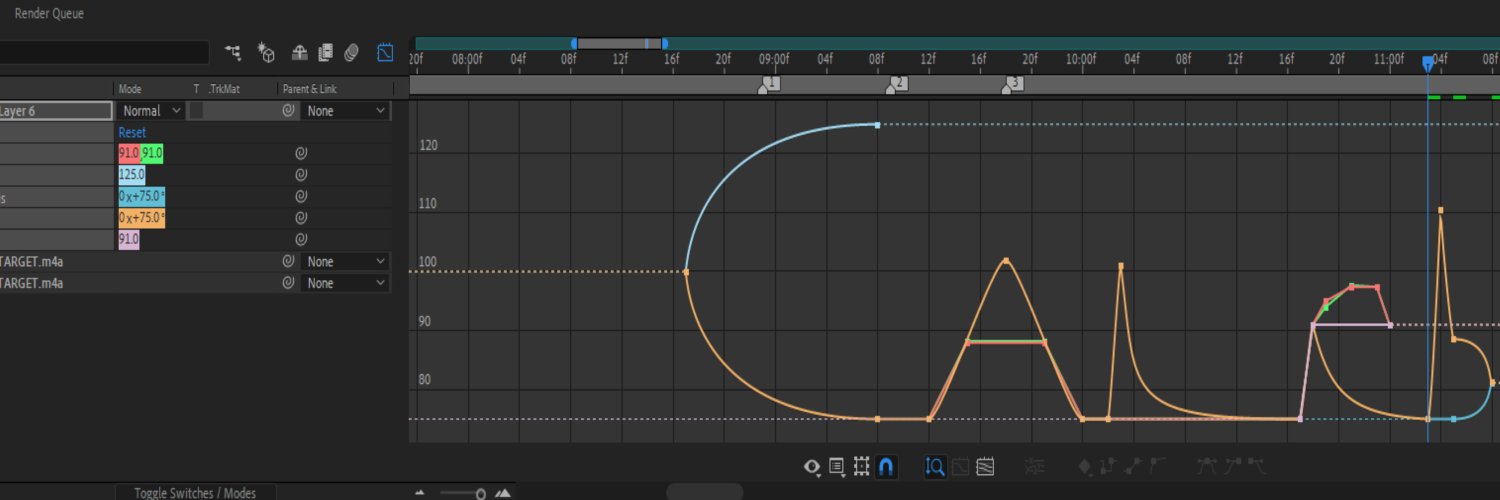The image size is (1500, 500).
Task: Click the pink 91.0 value
Action: pyautogui.click(x=128, y=240)
